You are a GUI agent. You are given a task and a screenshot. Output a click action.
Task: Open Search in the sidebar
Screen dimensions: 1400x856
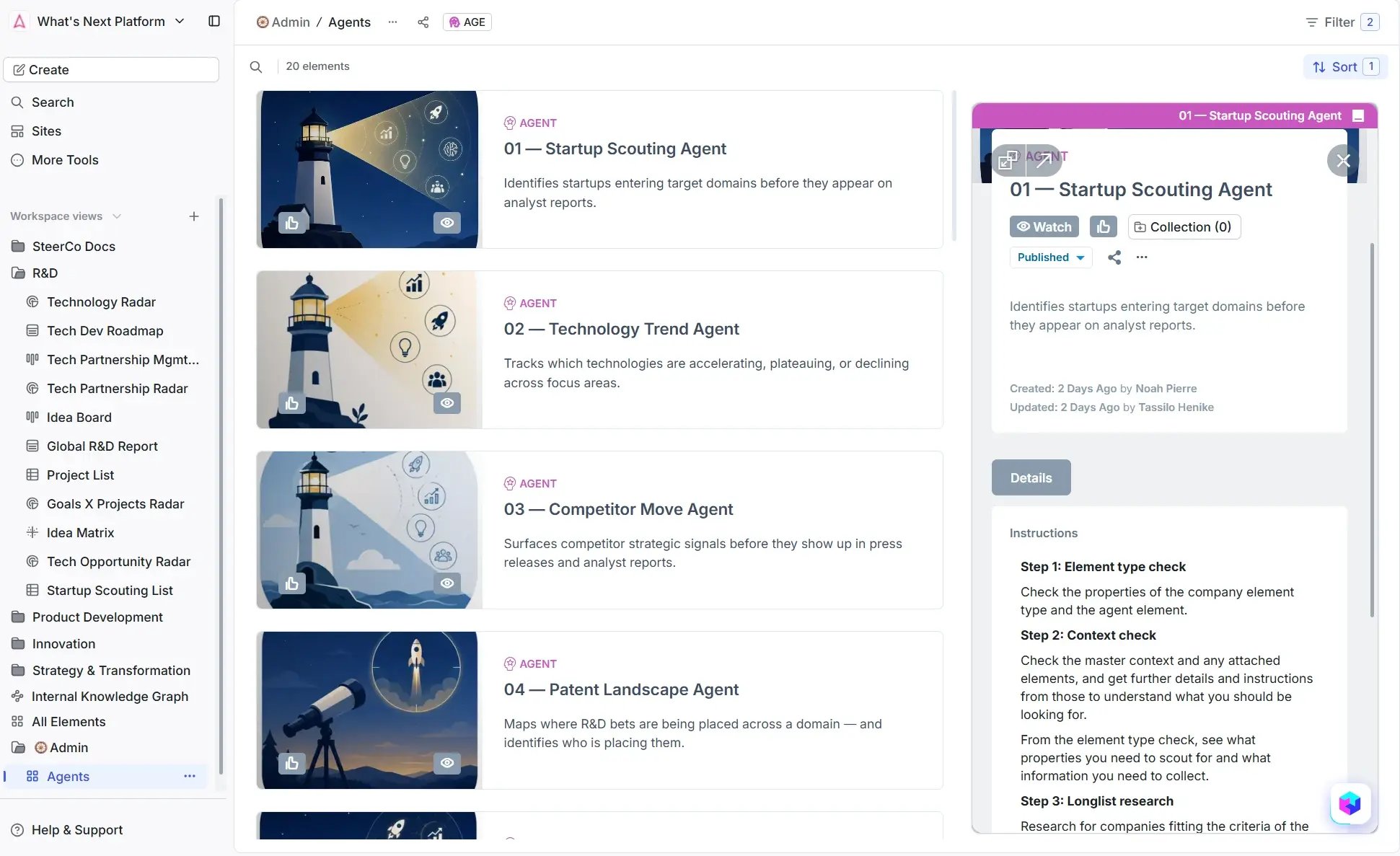(x=53, y=102)
